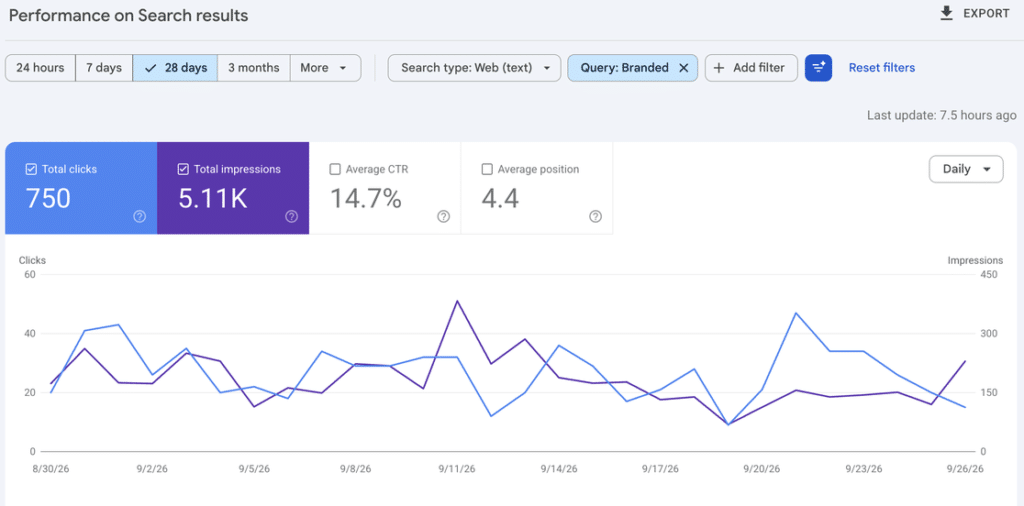Screen dimensions: 1024x506
Task: Click the 9/11/26 date label on x-axis
Action: point(457,469)
